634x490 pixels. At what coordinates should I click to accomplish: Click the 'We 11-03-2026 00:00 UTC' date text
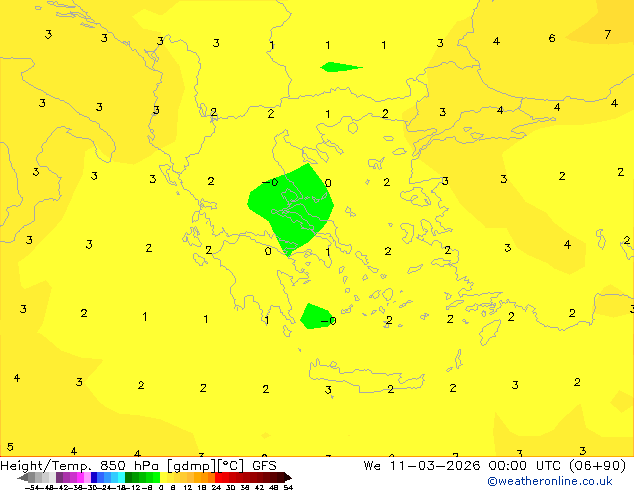(462, 466)
